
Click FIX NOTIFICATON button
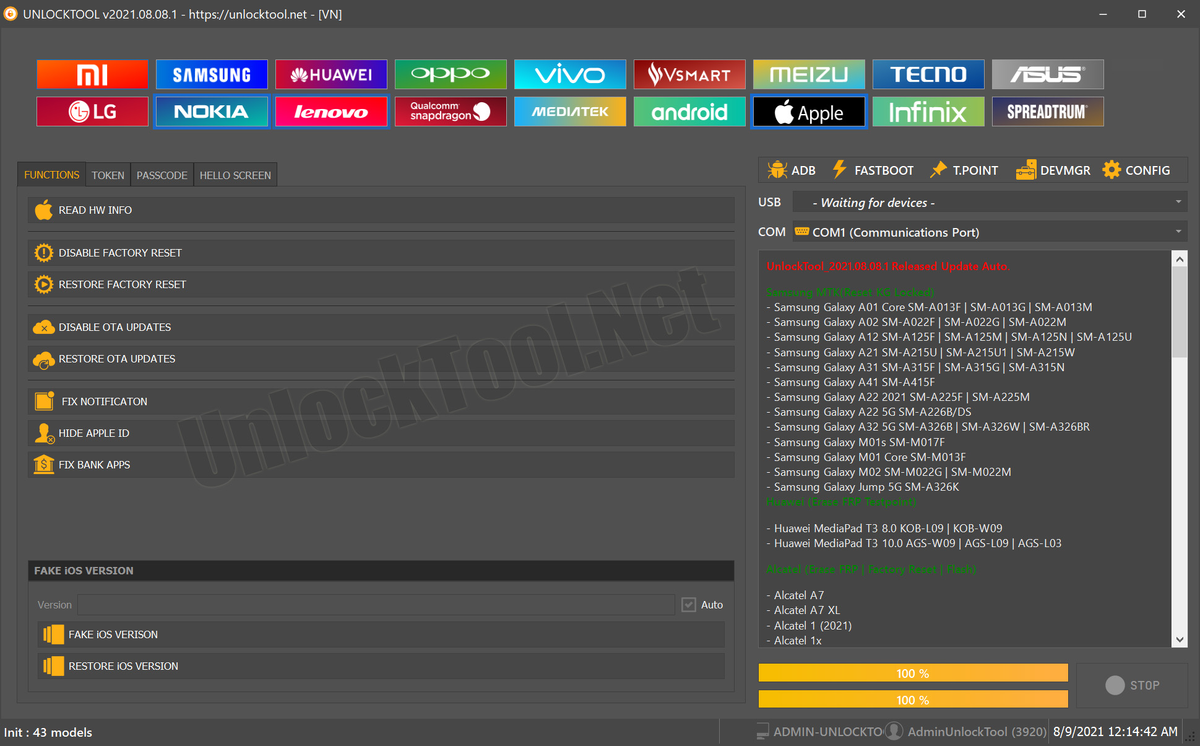[381, 401]
